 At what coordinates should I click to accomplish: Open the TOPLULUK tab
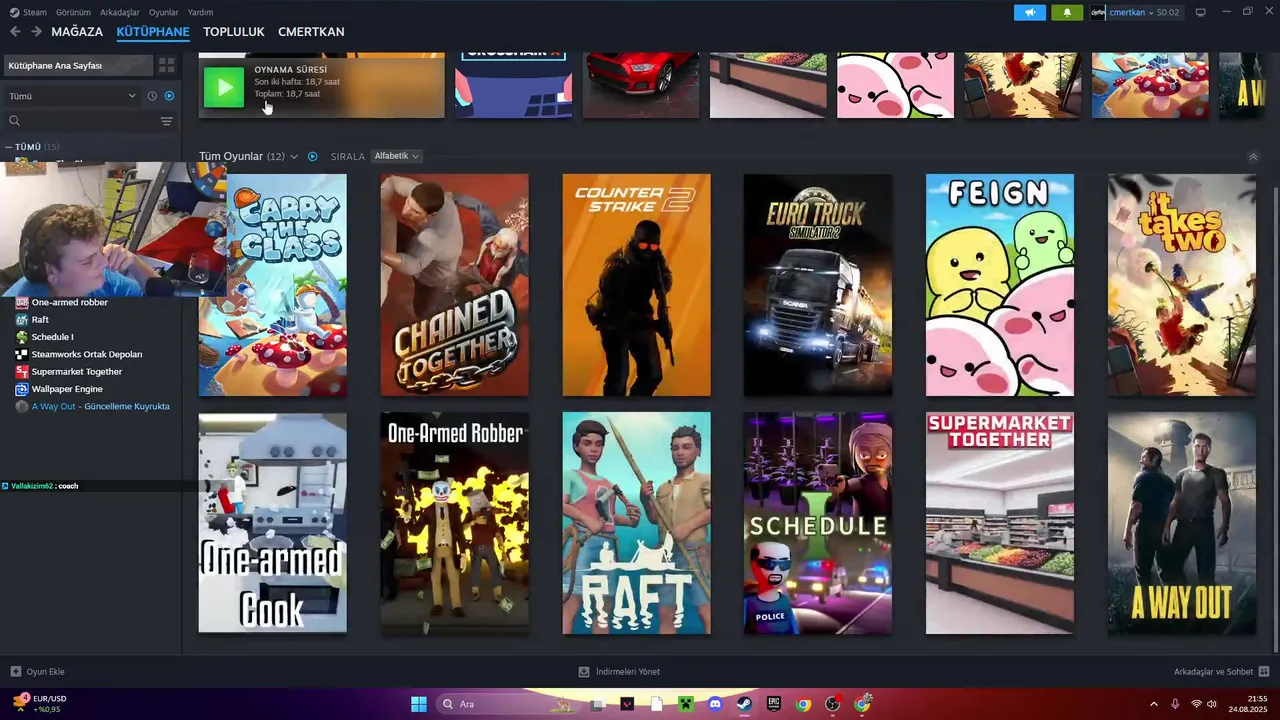pyautogui.click(x=234, y=32)
